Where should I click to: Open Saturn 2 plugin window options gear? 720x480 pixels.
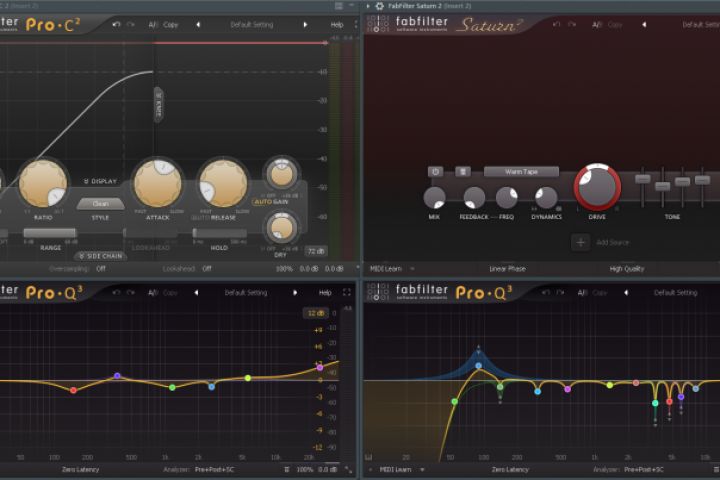point(380,6)
